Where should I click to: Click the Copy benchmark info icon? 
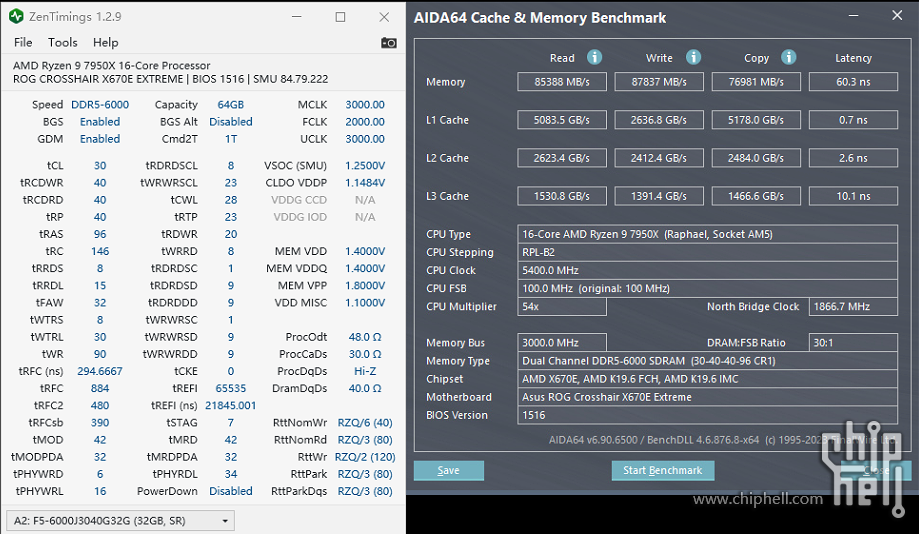(788, 57)
